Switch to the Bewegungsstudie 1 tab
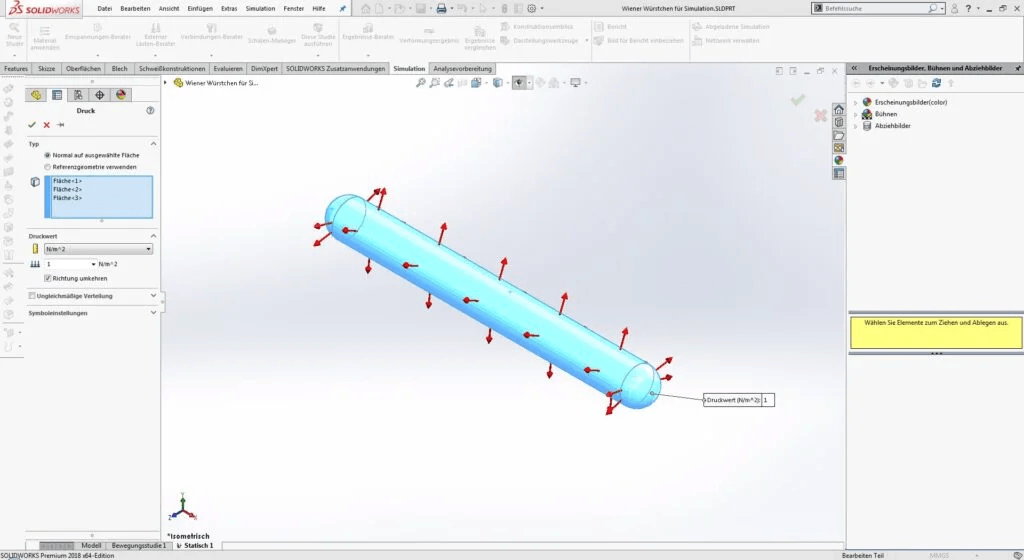This screenshot has width=1024, height=560. [x=138, y=546]
